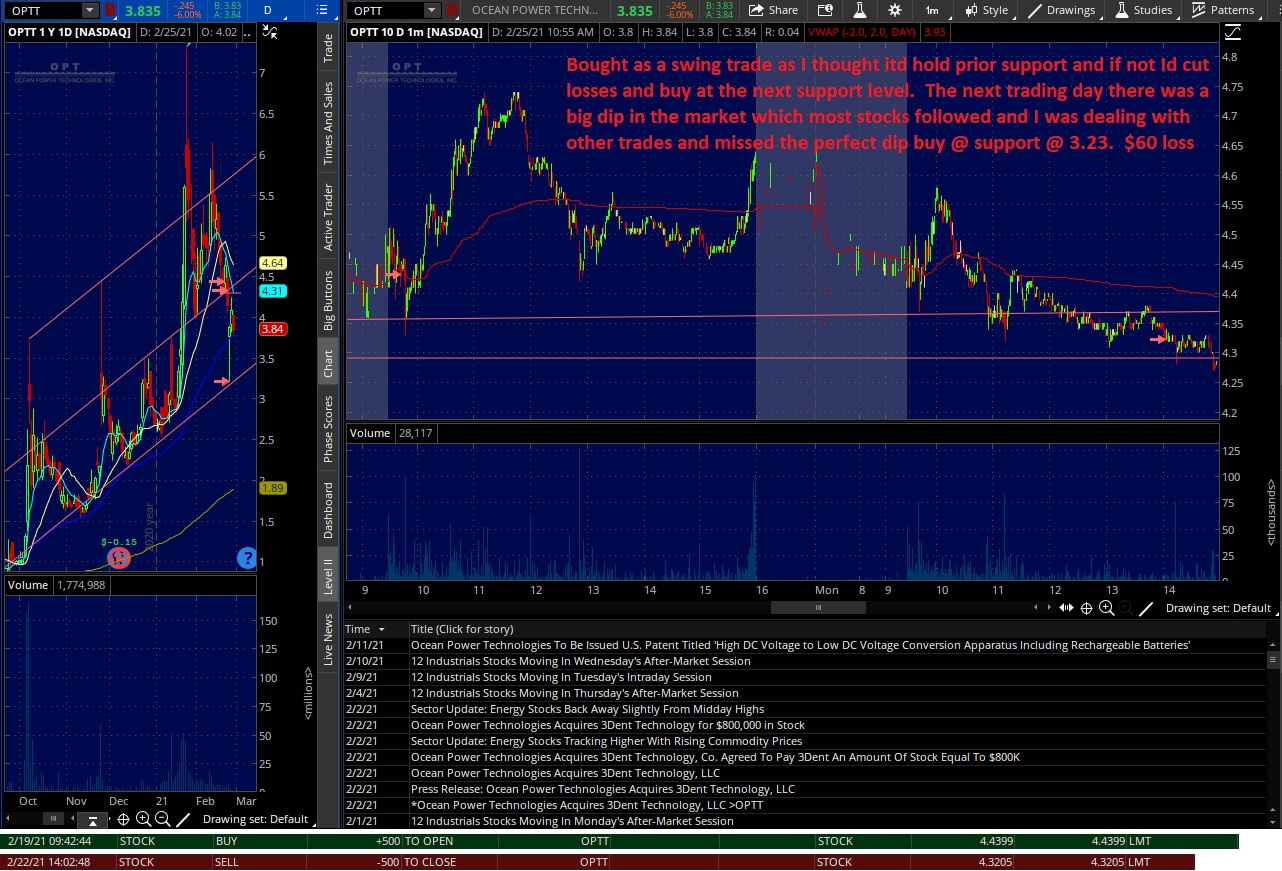Viewport: 1282px width, 871px height.
Task: Switch to the Chart side tab
Action: pos(328,363)
